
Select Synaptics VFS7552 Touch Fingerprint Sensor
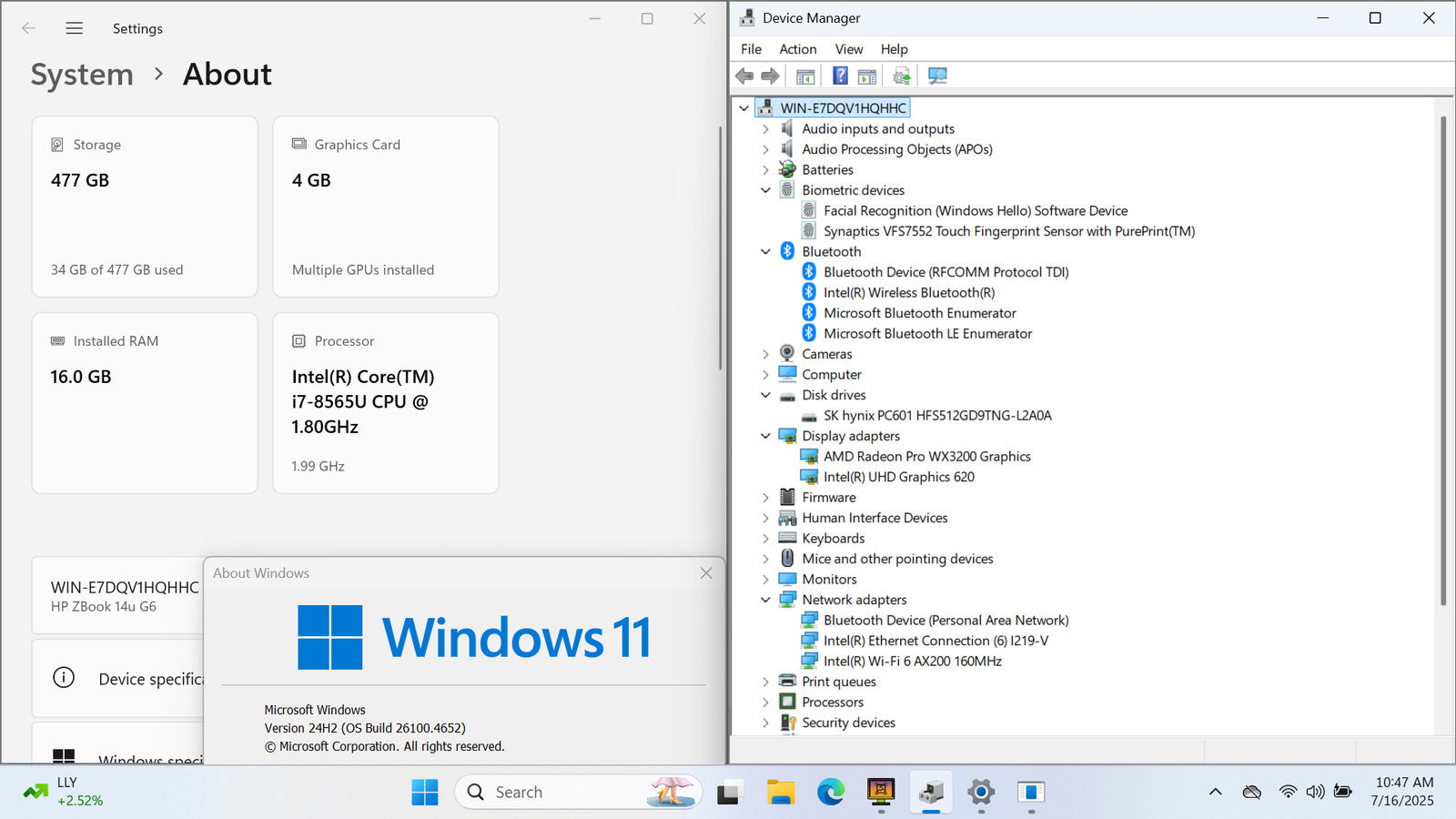[1008, 231]
